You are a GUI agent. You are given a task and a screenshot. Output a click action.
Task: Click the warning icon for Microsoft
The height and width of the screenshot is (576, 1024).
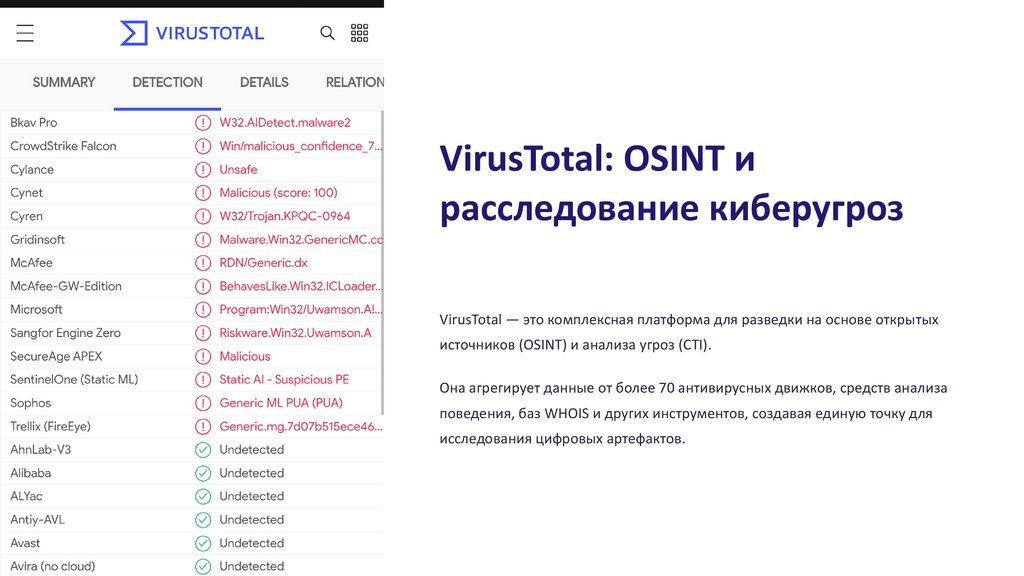click(203, 310)
